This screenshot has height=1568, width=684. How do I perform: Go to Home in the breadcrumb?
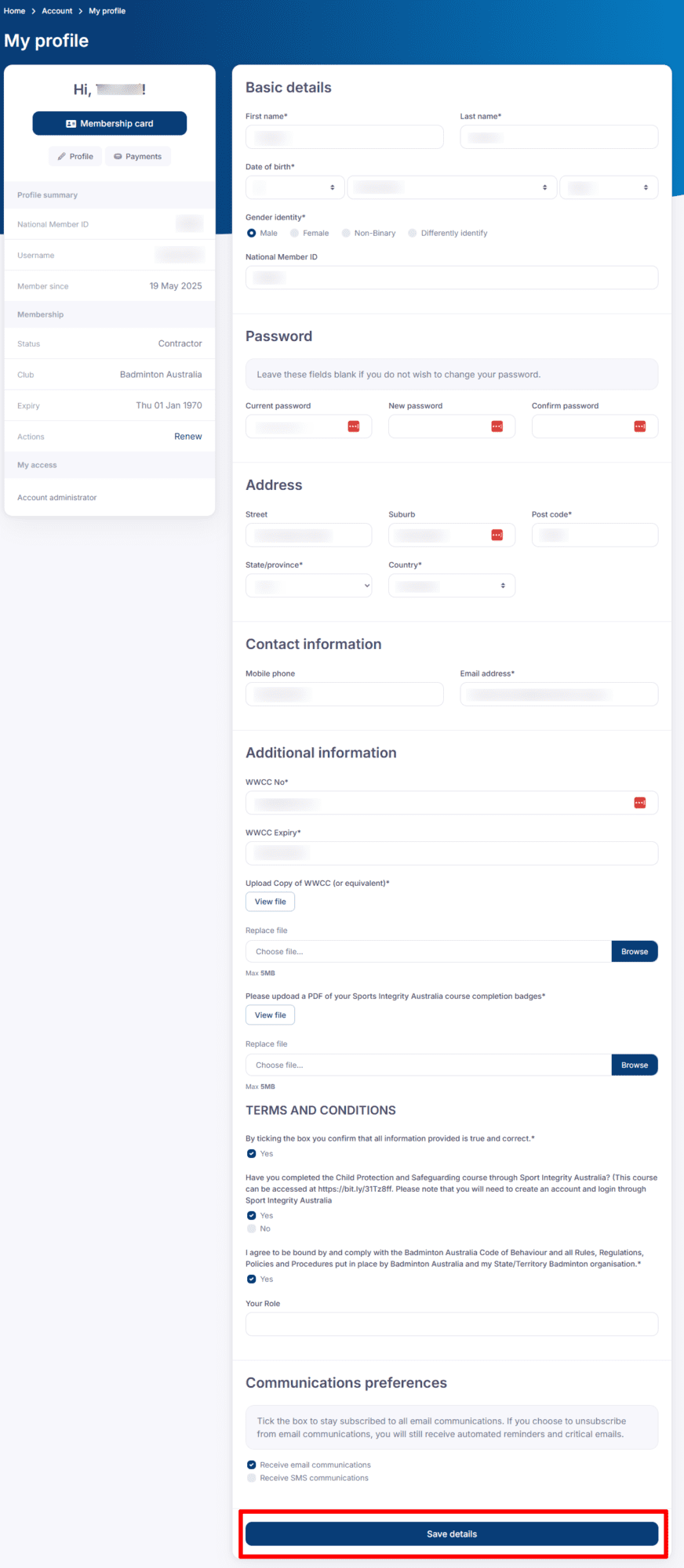coord(15,11)
